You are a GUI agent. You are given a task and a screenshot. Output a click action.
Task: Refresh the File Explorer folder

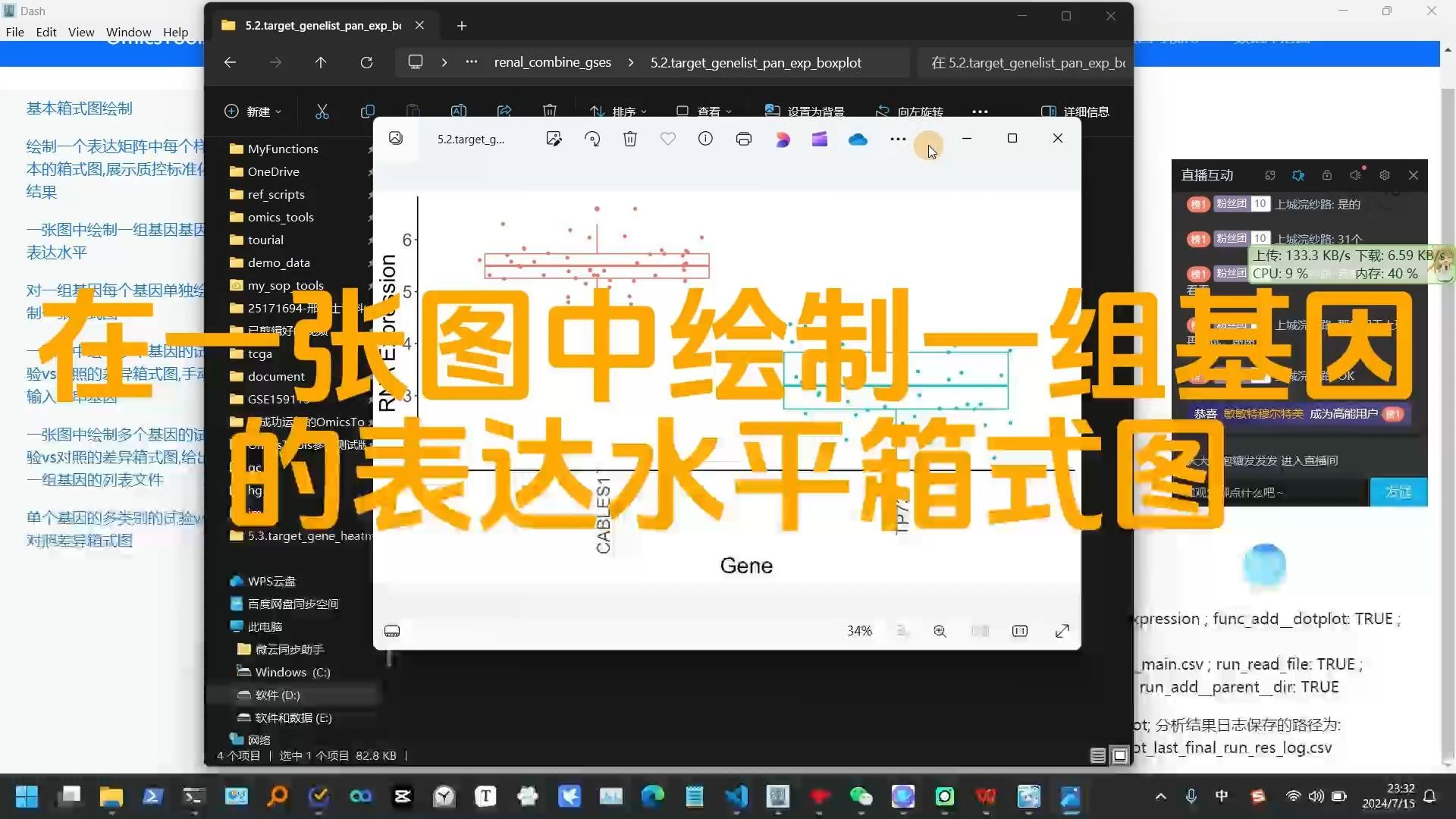366,63
